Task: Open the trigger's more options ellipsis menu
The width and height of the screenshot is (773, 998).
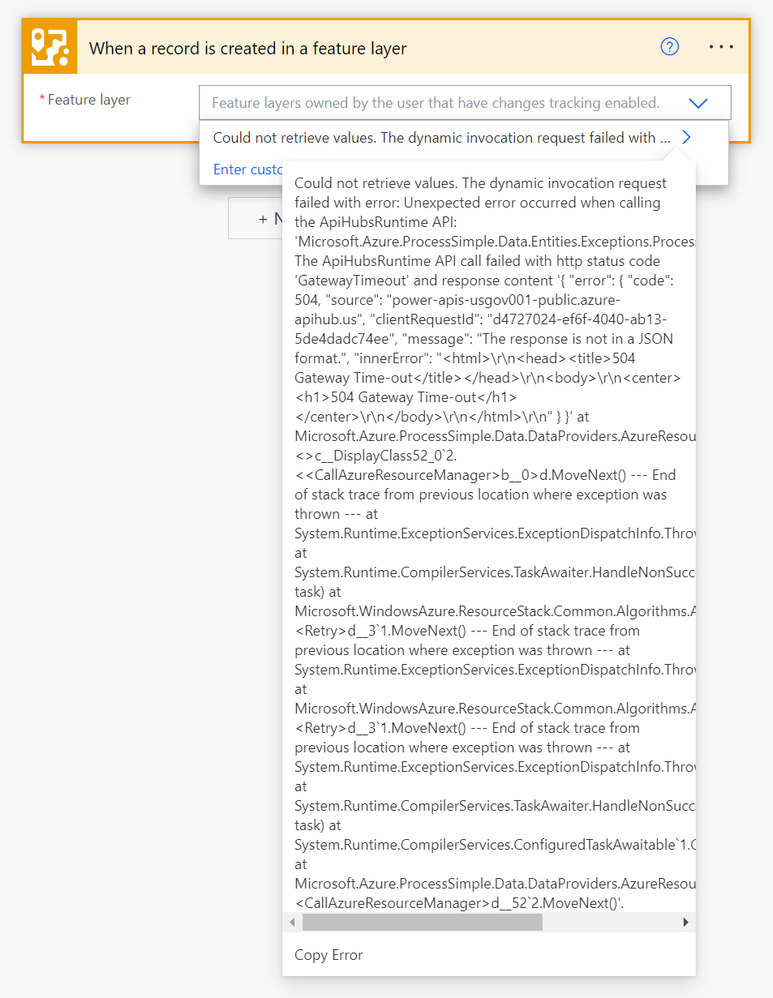Action: pos(721,47)
